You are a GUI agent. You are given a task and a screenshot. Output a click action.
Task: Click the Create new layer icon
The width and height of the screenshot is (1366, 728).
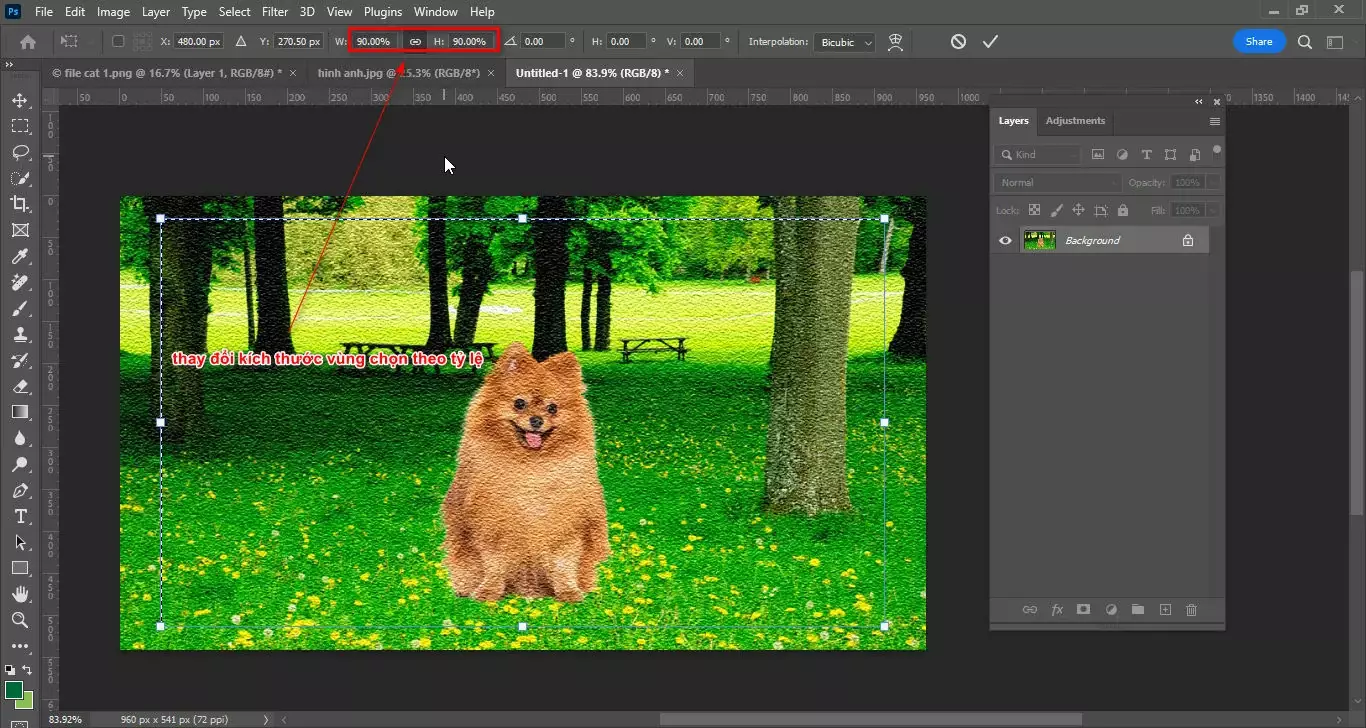click(1165, 609)
